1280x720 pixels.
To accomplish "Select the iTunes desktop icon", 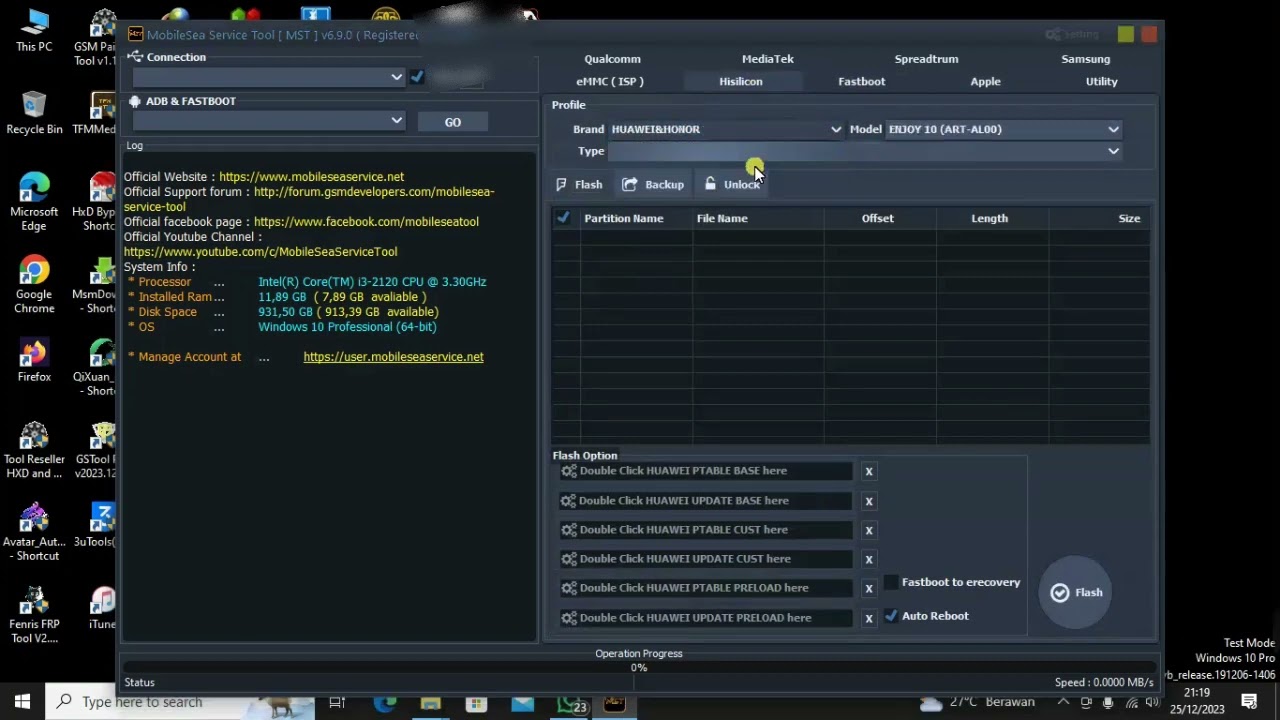I will tap(102, 607).
